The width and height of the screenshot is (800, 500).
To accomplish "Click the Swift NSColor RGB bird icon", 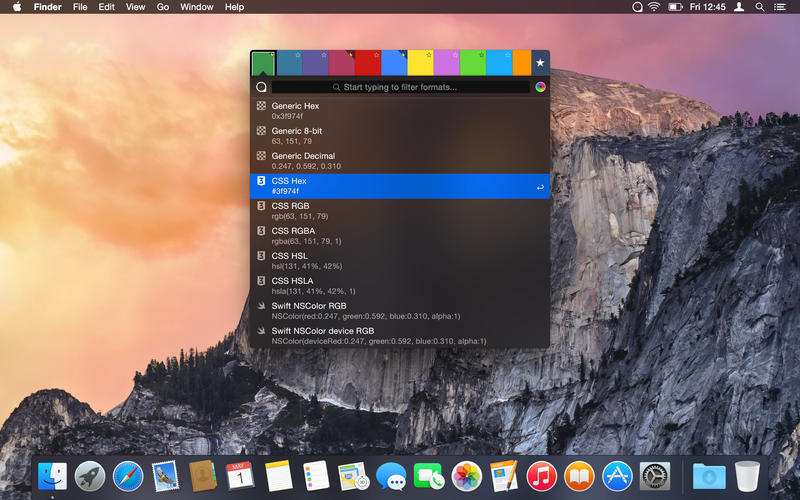I will 261,306.
